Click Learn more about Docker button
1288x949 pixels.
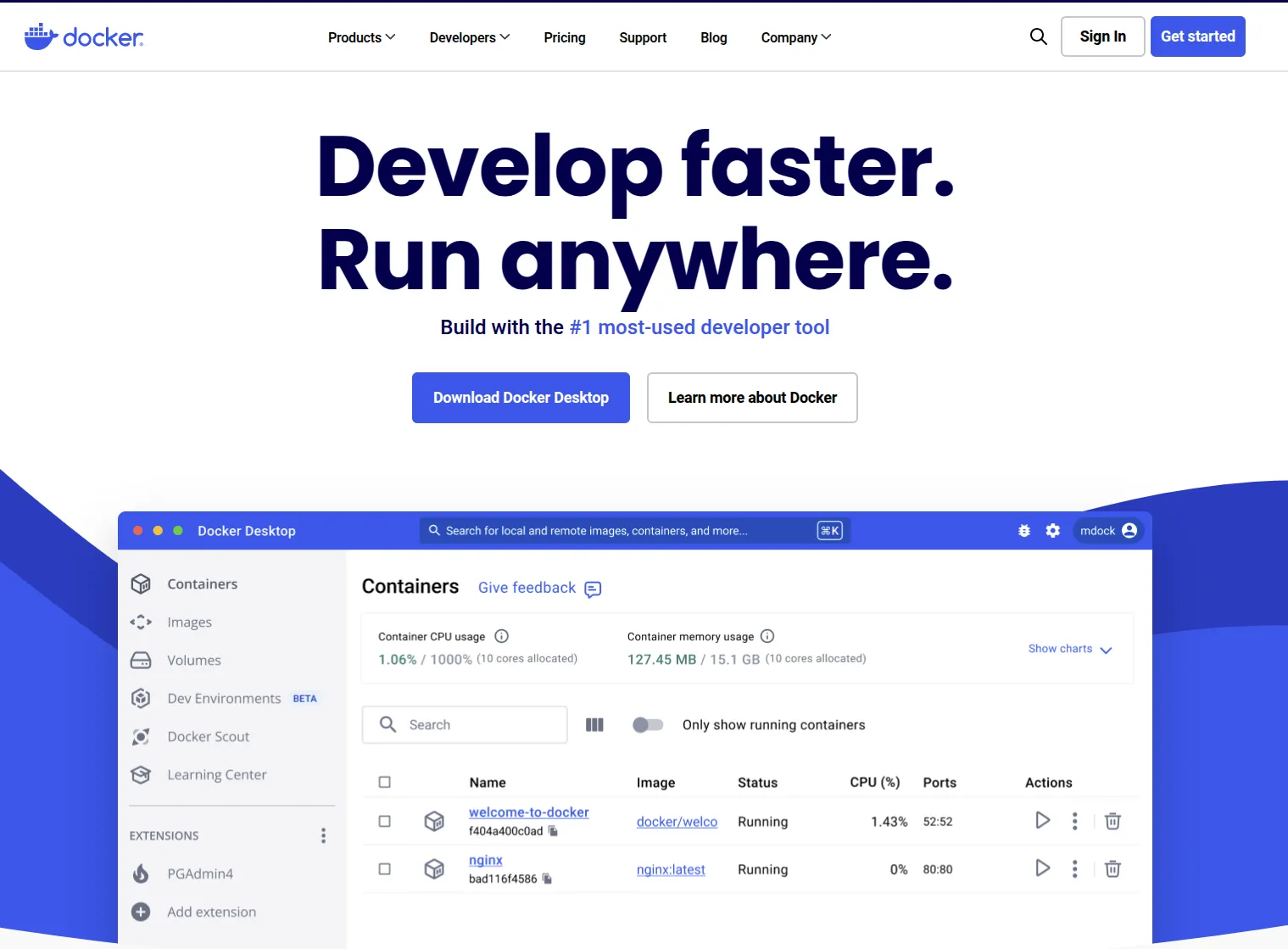click(752, 398)
